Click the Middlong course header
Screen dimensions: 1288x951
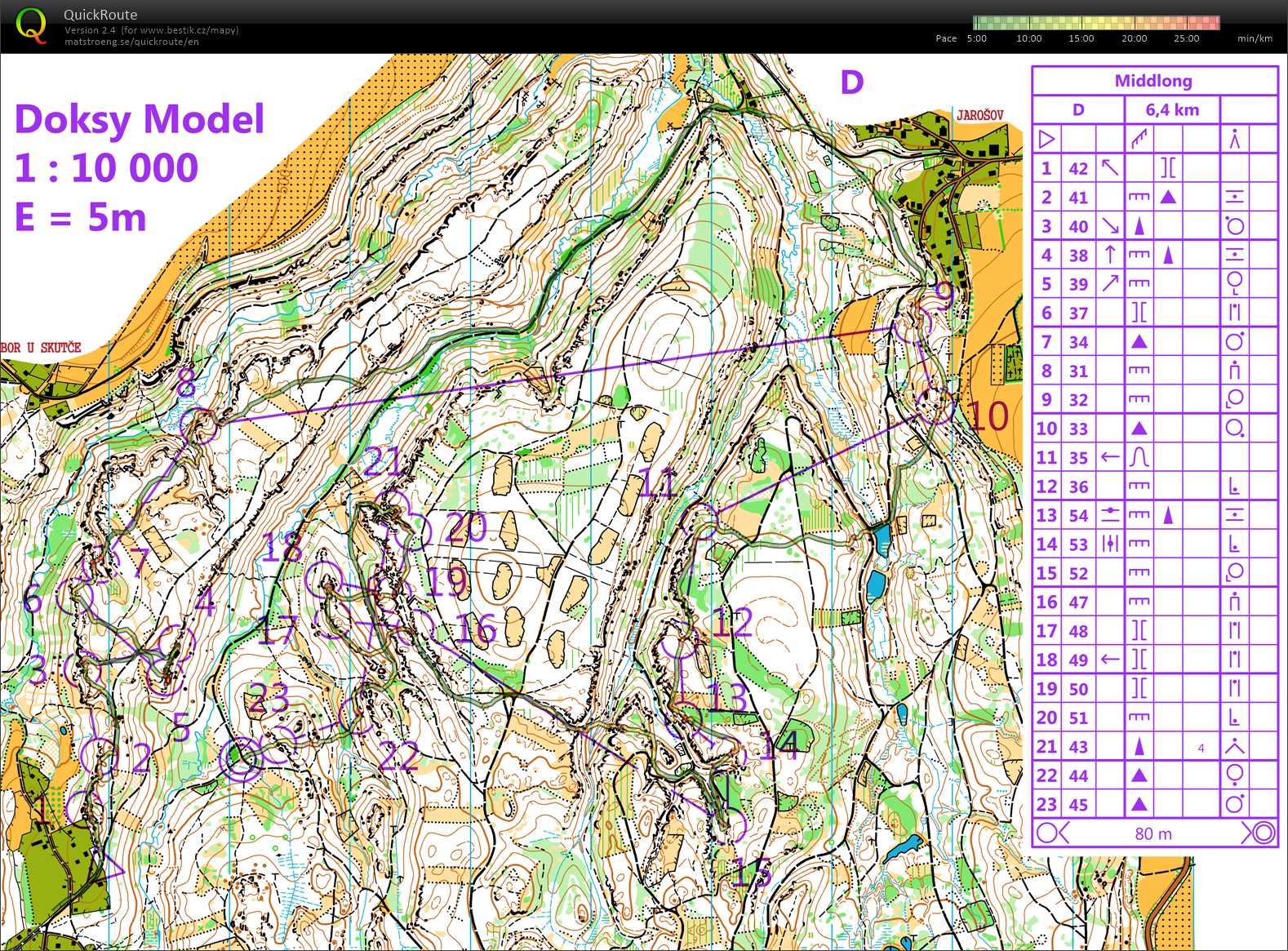(x=1153, y=81)
